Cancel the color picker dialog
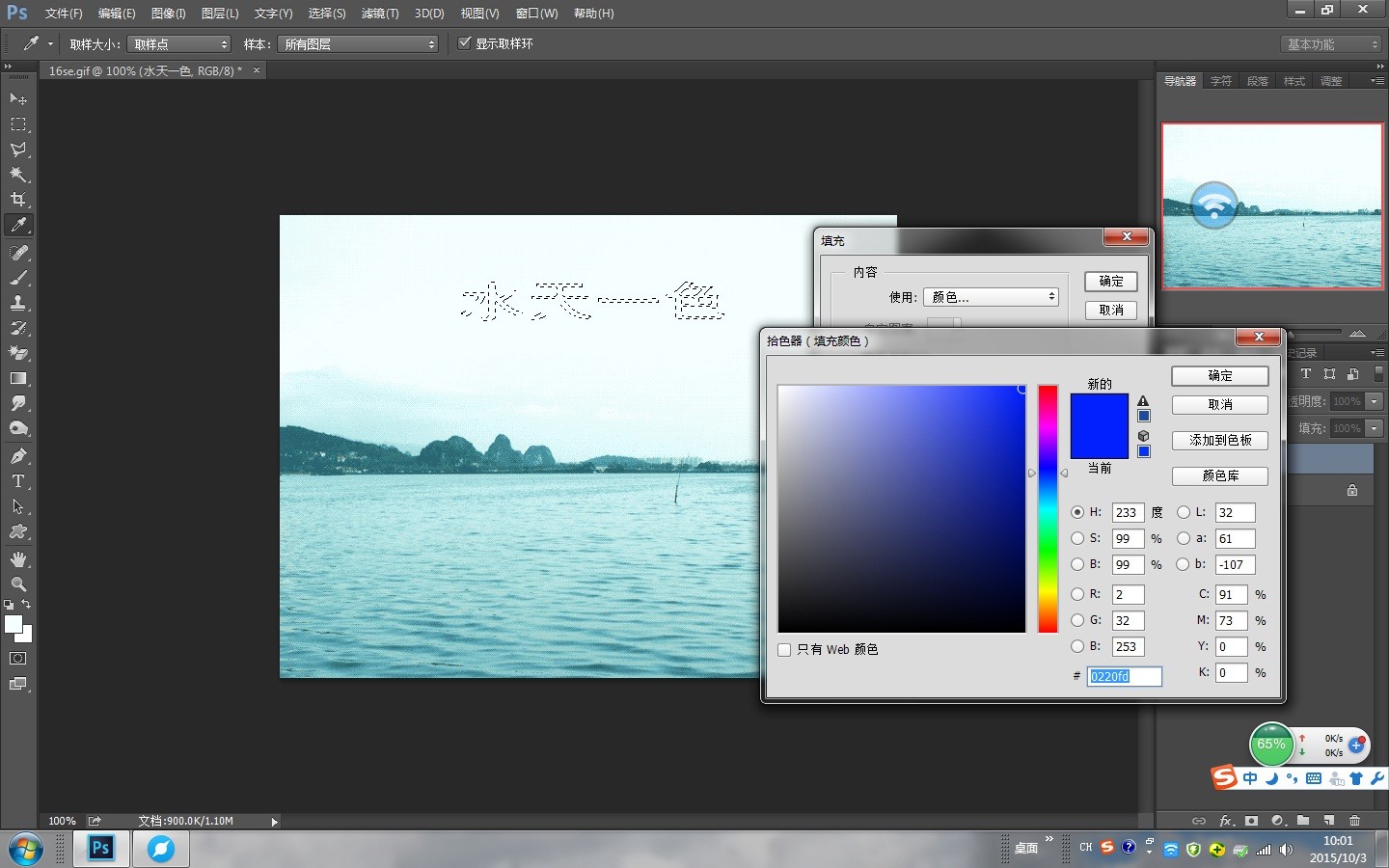The image size is (1389, 868). (1220, 404)
